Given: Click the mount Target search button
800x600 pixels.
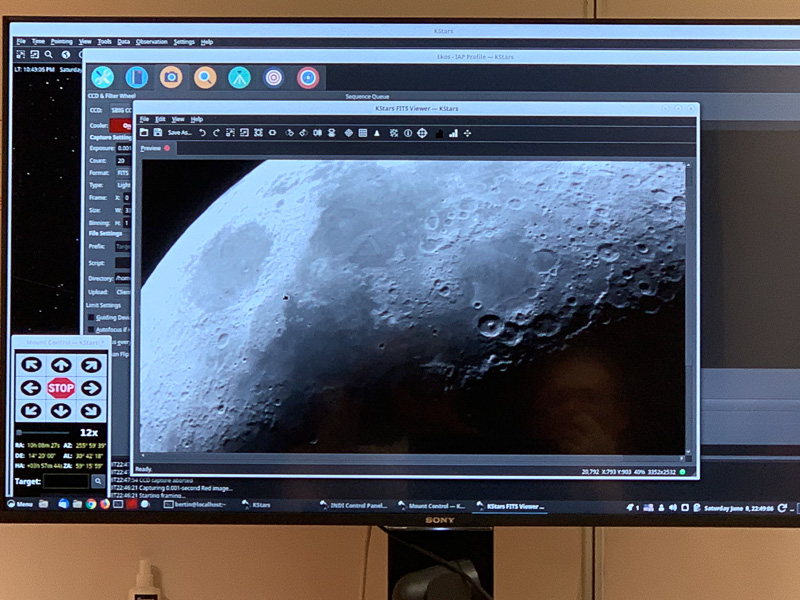Looking at the screenshot, I should pyautogui.click(x=98, y=481).
